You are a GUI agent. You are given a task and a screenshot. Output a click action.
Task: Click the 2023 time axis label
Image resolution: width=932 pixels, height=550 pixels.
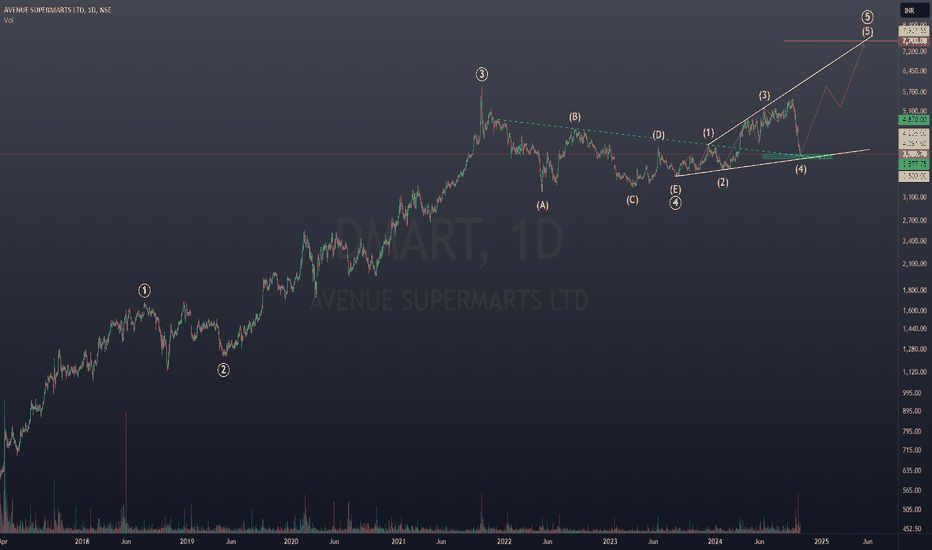click(610, 542)
